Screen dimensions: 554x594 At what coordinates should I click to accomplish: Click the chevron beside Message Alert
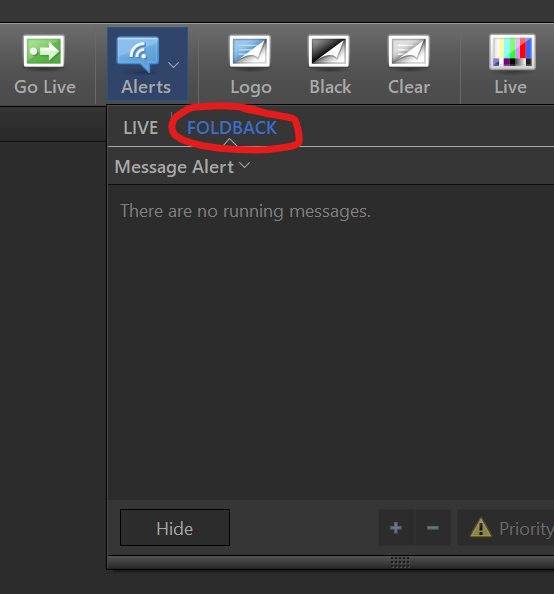(x=245, y=165)
